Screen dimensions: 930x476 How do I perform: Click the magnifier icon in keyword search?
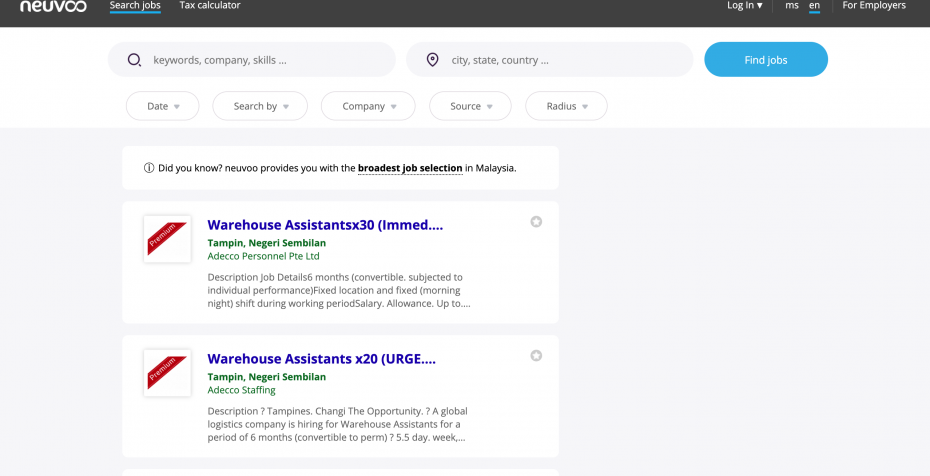pyautogui.click(x=135, y=60)
